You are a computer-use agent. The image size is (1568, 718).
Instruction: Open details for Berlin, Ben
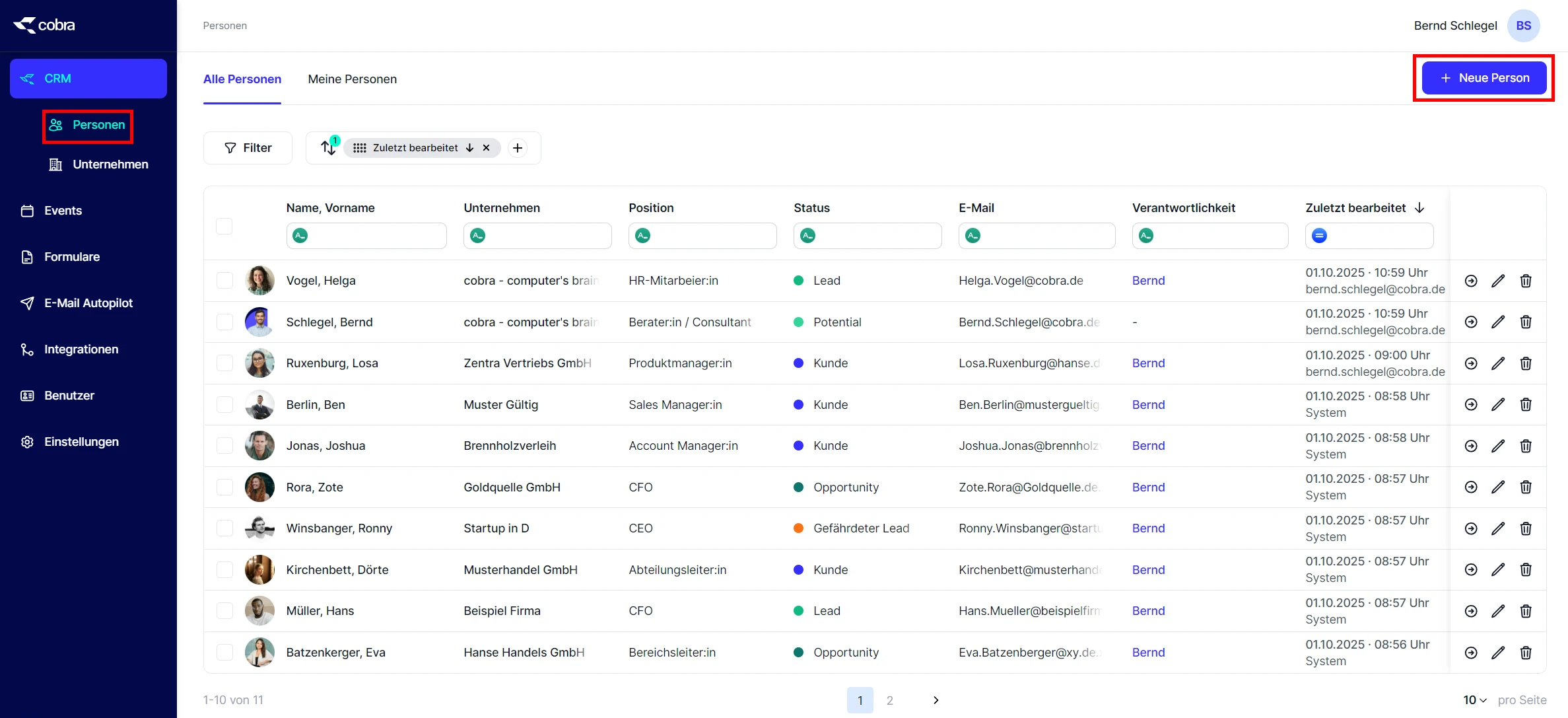[x=1471, y=404]
